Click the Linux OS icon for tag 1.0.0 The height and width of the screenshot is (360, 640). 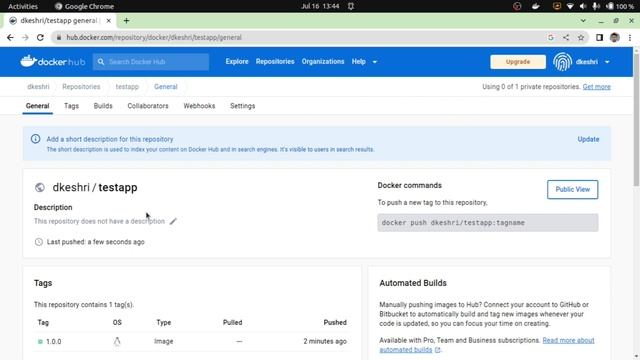click(x=117, y=341)
